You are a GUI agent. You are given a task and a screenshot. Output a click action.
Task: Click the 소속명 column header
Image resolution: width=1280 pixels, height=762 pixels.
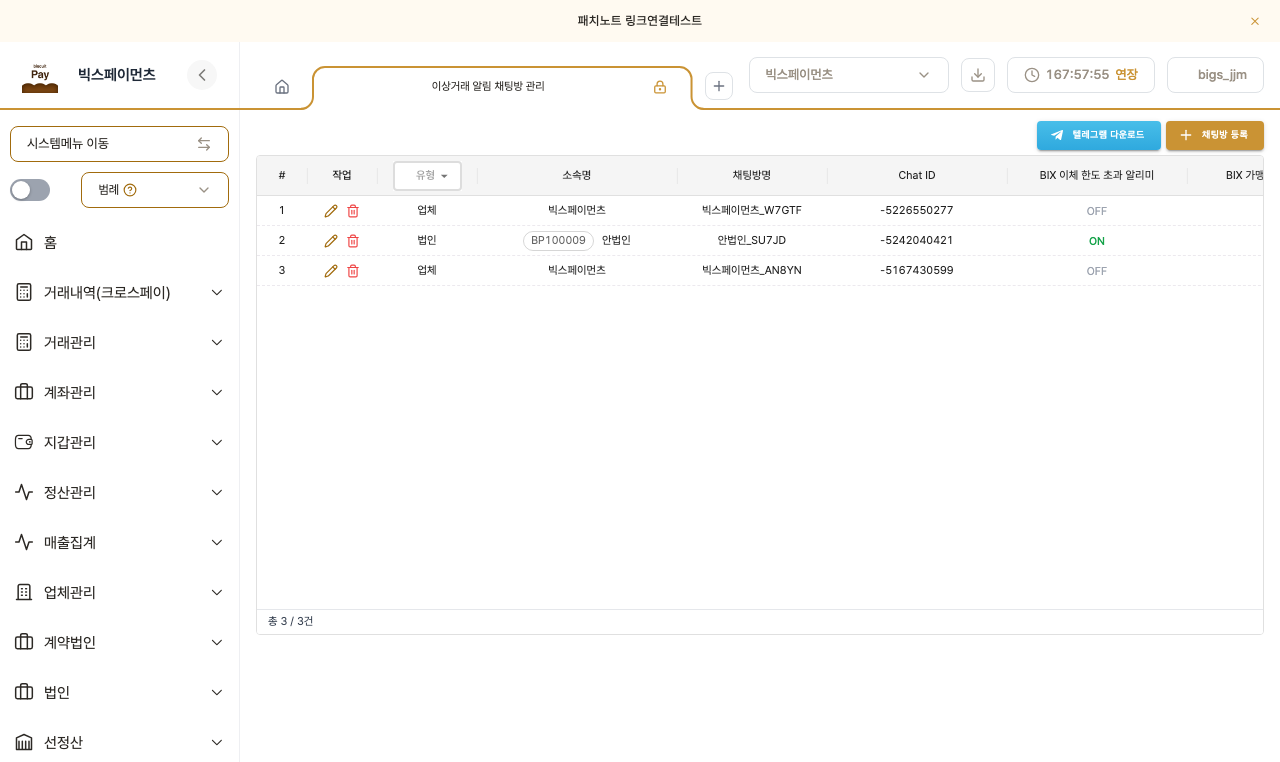(577, 175)
